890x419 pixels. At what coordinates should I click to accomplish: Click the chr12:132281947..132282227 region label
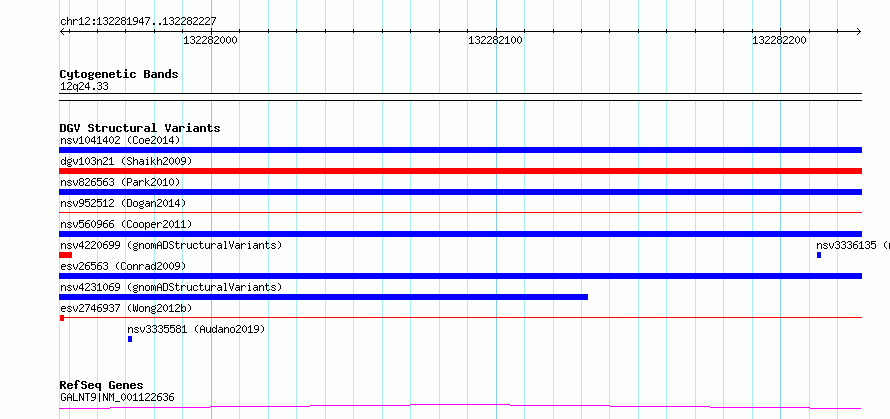point(138,22)
